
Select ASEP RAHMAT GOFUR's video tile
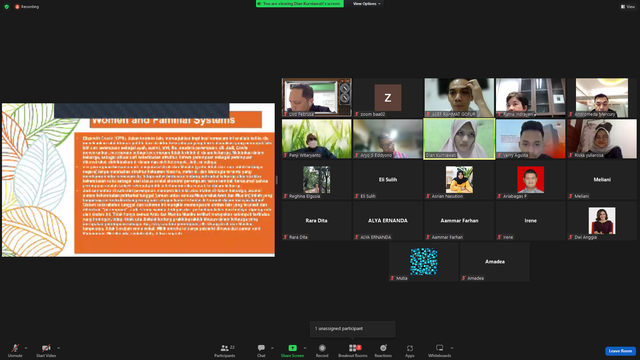click(459, 98)
